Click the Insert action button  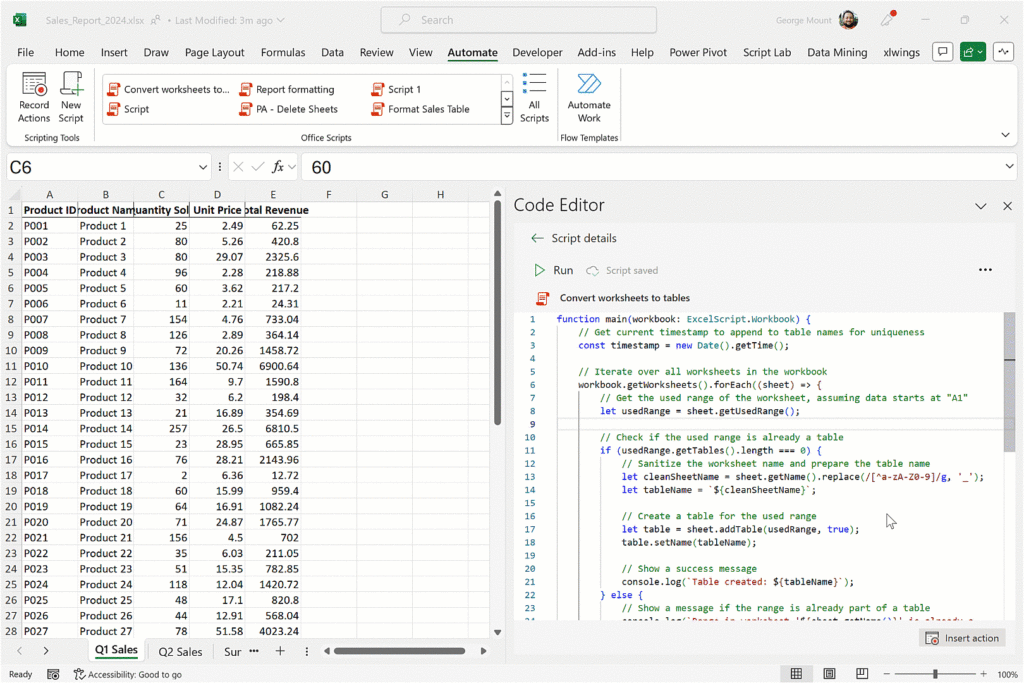coord(962,638)
